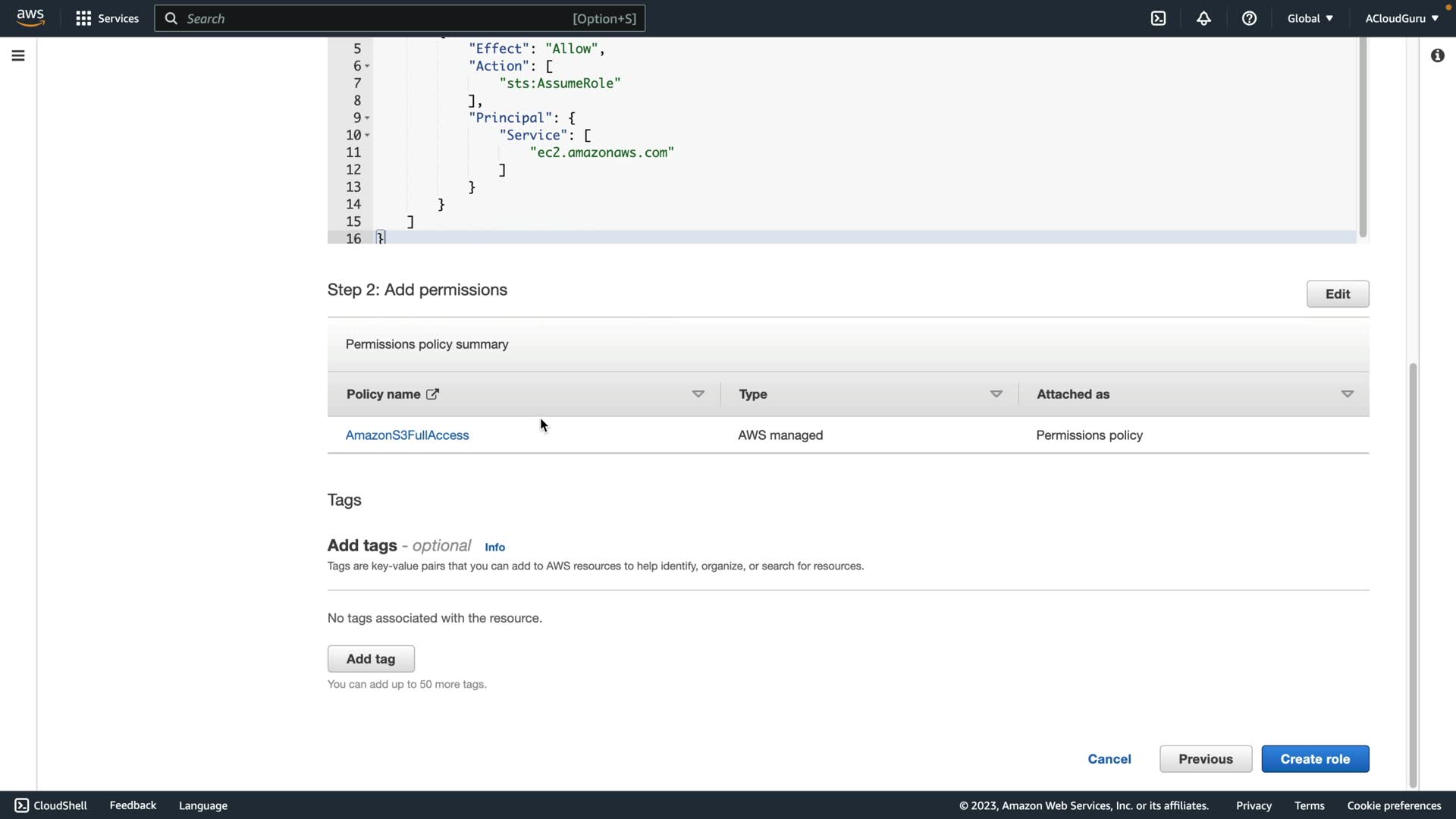Open the notifications bell
The image size is (1456, 819).
(1203, 18)
